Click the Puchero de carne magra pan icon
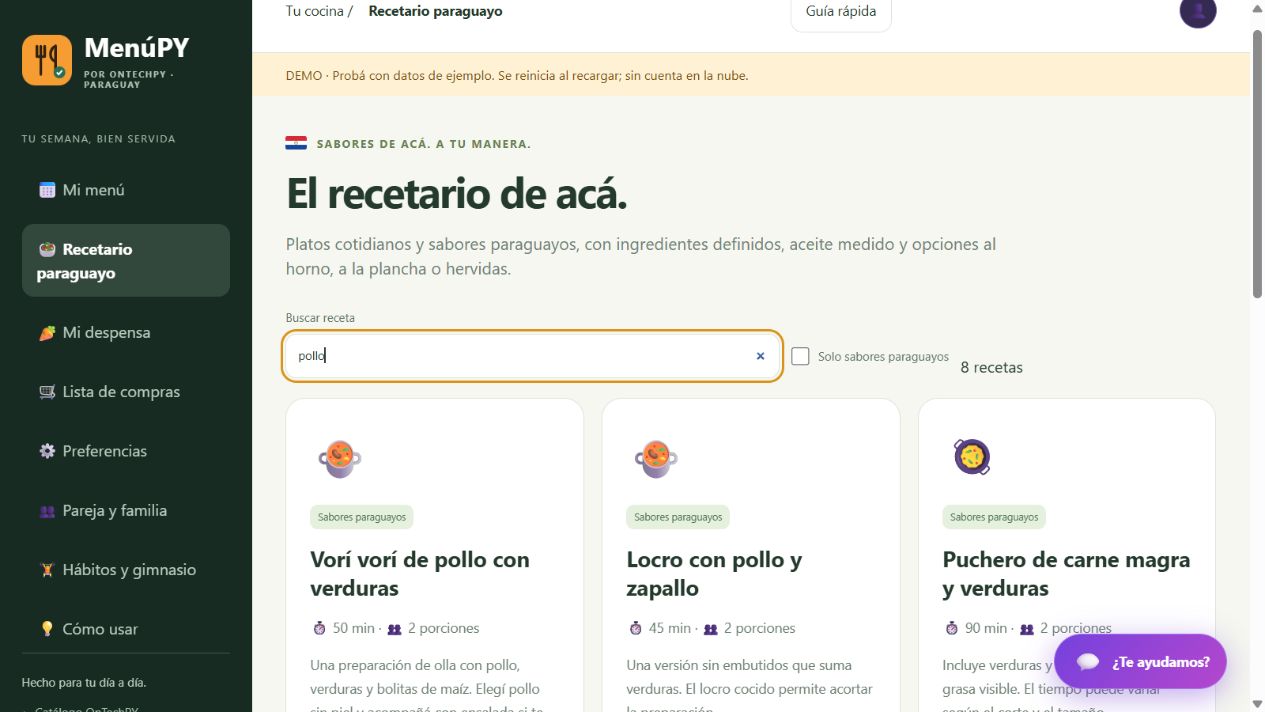Image resolution: width=1265 pixels, height=712 pixels. pyautogui.click(x=971, y=457)
